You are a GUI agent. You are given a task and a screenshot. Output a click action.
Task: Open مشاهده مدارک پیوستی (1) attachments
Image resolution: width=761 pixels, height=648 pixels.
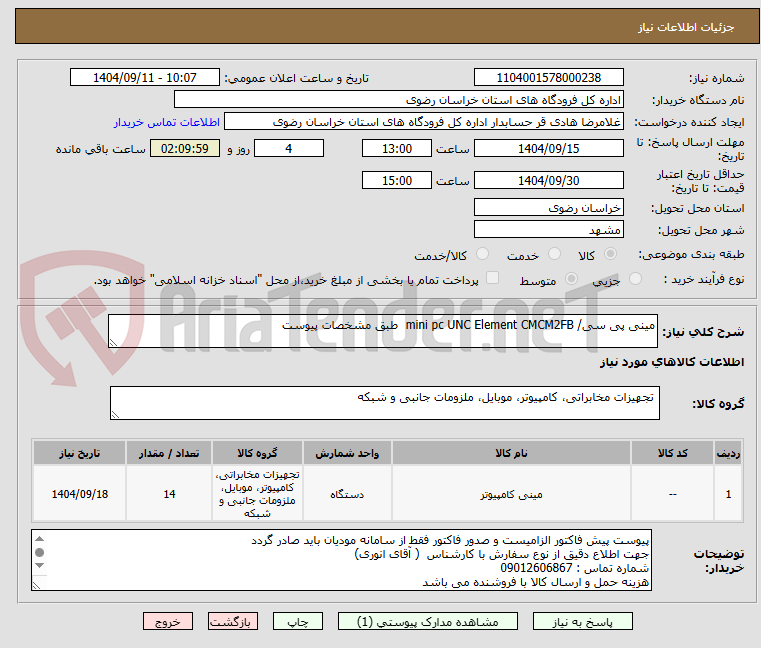coord(428,621)
